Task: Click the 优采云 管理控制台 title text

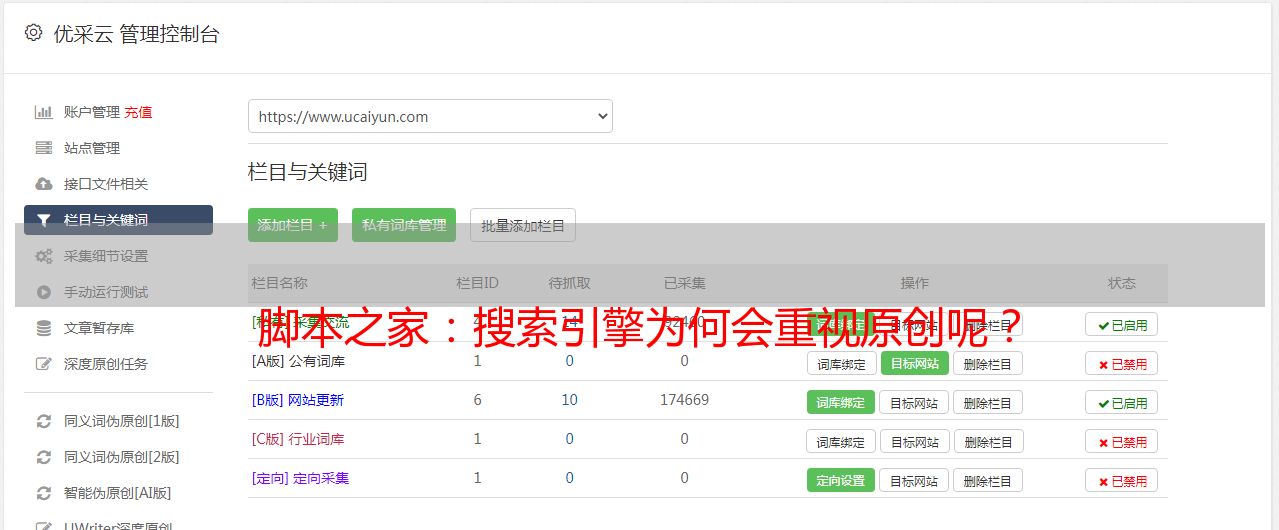Action: [x=136, y=34]
